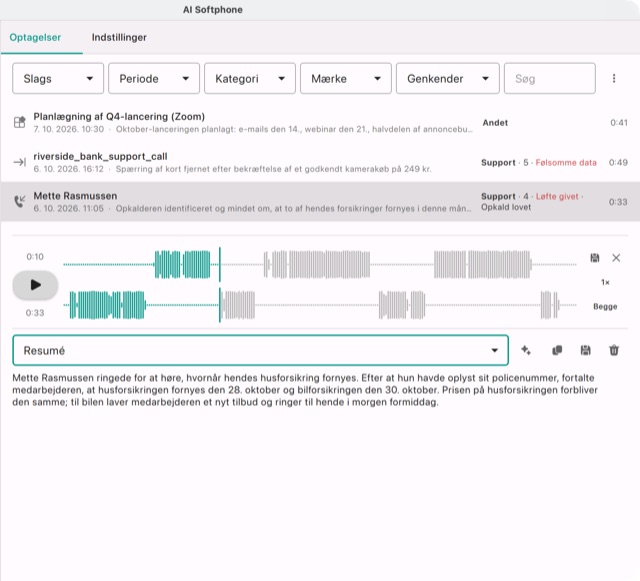Screen dimensions: 640x581
Task: Change the 1x playback speed
Action: point(605,282)
